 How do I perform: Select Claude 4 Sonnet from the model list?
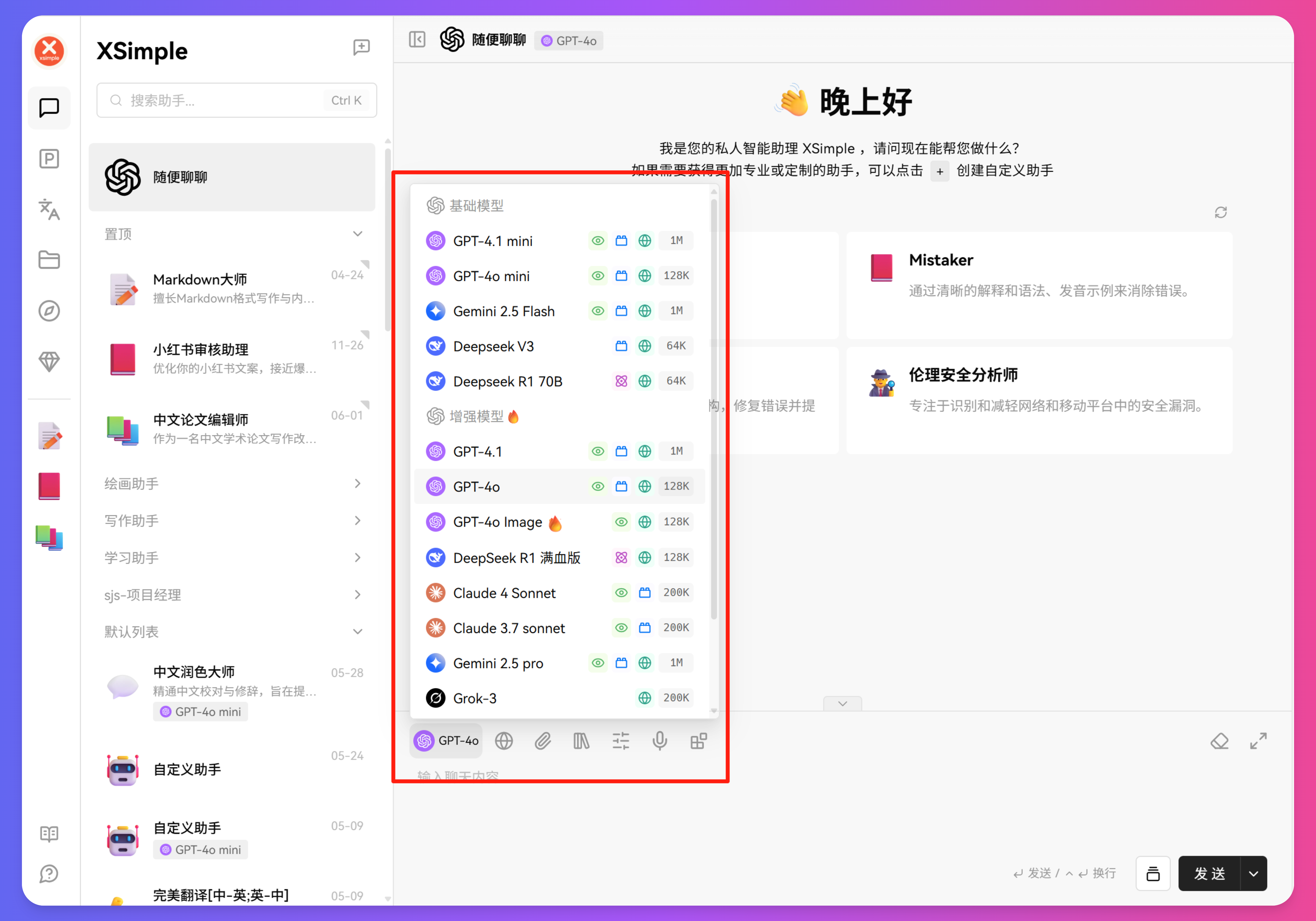tap(504, 592)
